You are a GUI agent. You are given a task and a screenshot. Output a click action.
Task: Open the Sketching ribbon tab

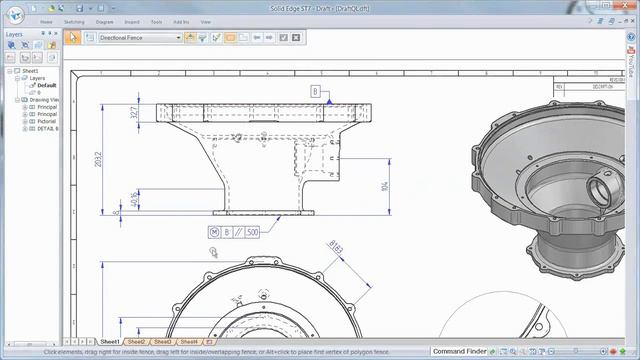point(74,22)
